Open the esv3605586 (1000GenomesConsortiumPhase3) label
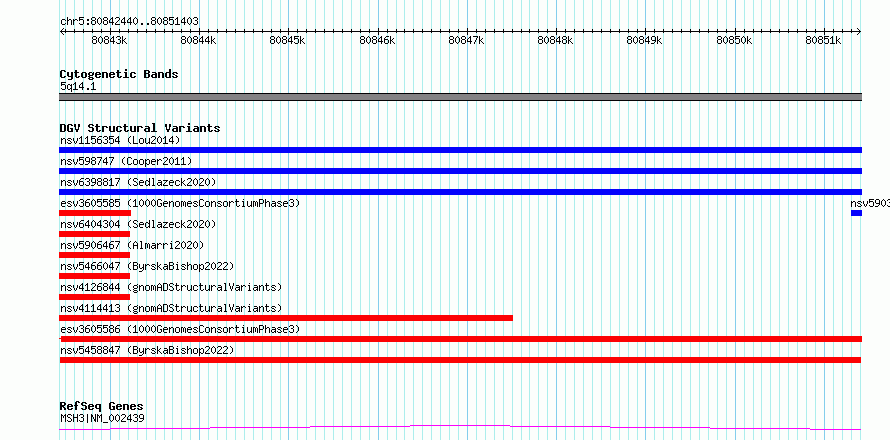The image size is (890, 440). tap(180, 329)
